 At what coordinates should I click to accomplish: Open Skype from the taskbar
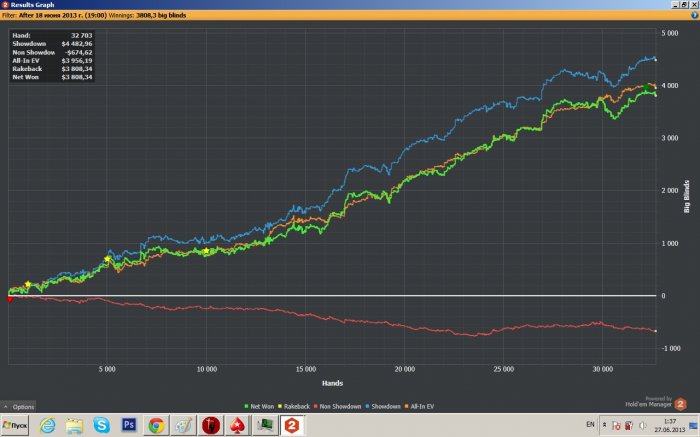point(101,425)
